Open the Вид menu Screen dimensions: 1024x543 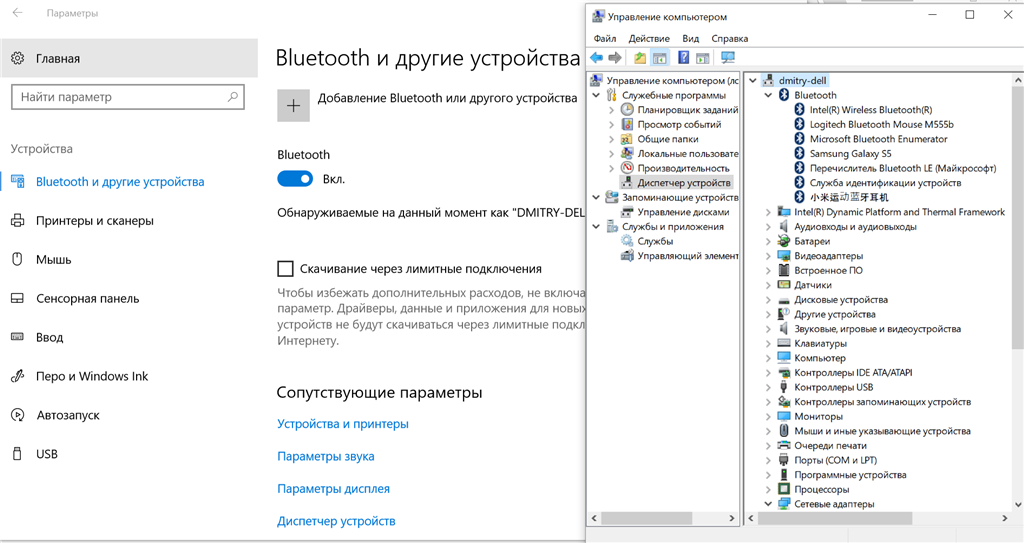coord(691,39)
